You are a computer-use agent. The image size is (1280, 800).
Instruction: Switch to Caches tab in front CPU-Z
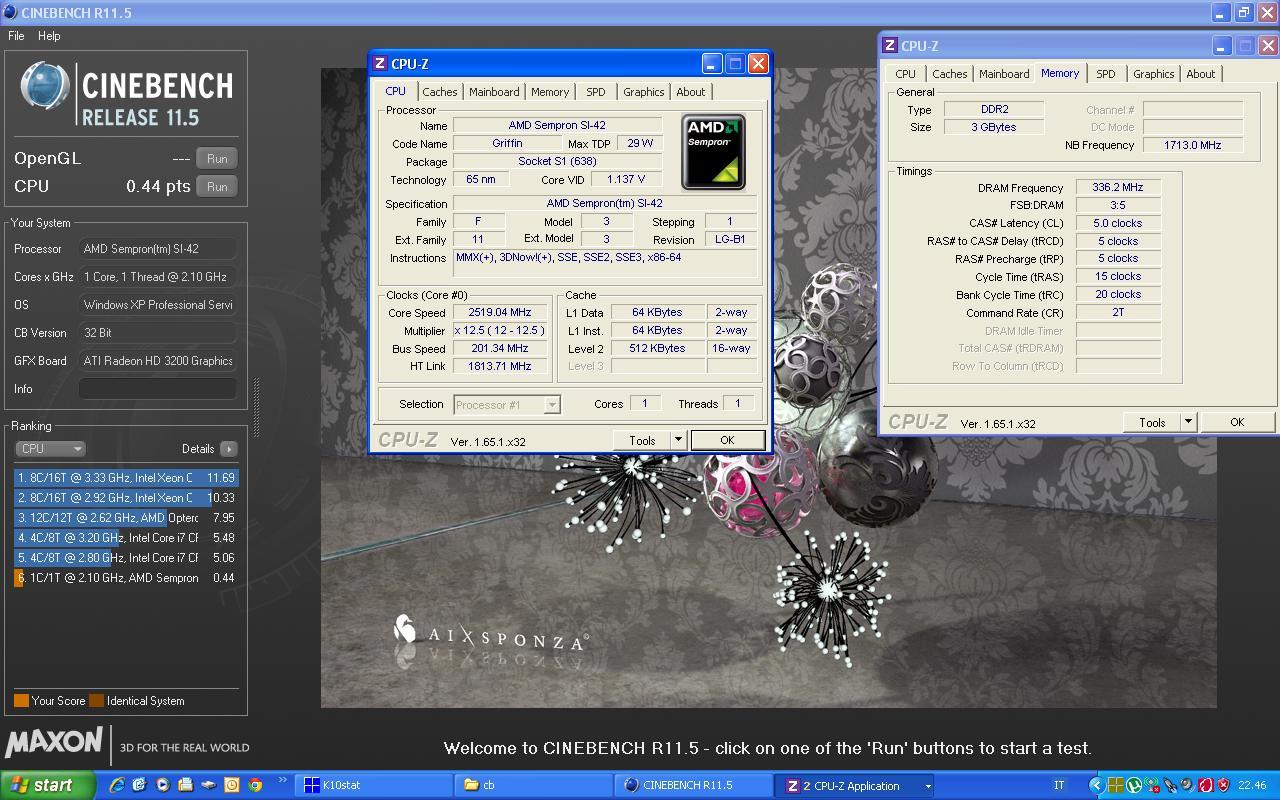pyautogui.click(x=439, y=92)
